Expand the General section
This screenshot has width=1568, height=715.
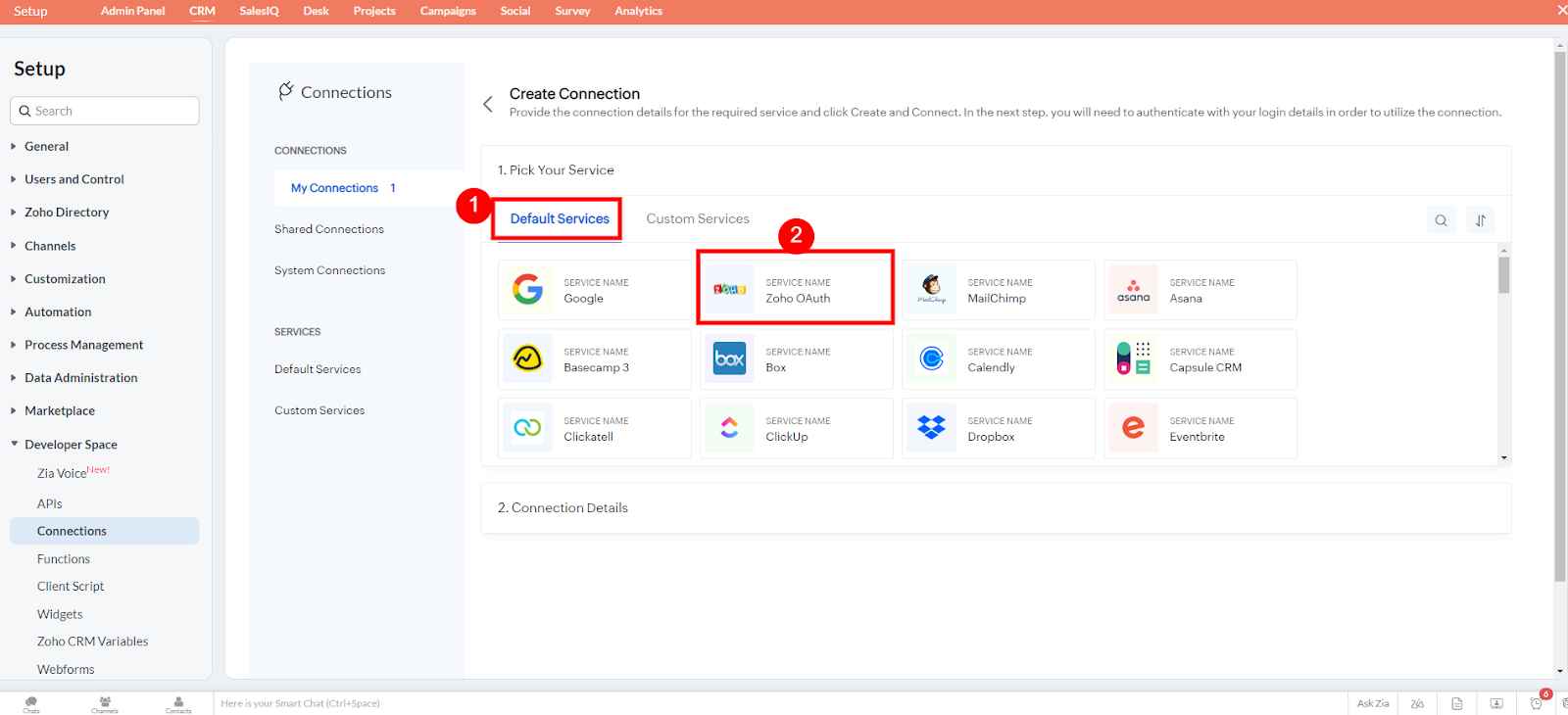click(x=46, y=146)
